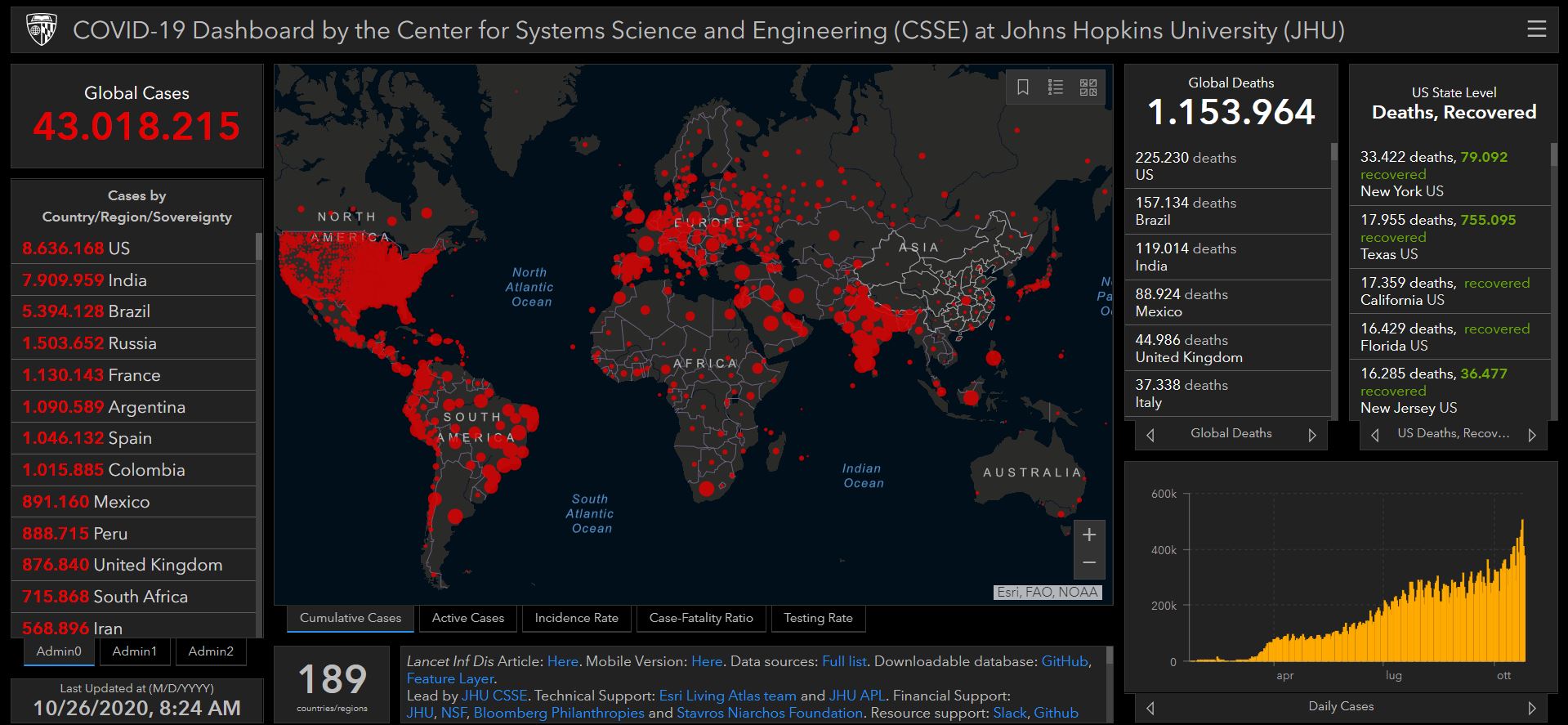Select Spain row in cases list

tap(133, 438)
